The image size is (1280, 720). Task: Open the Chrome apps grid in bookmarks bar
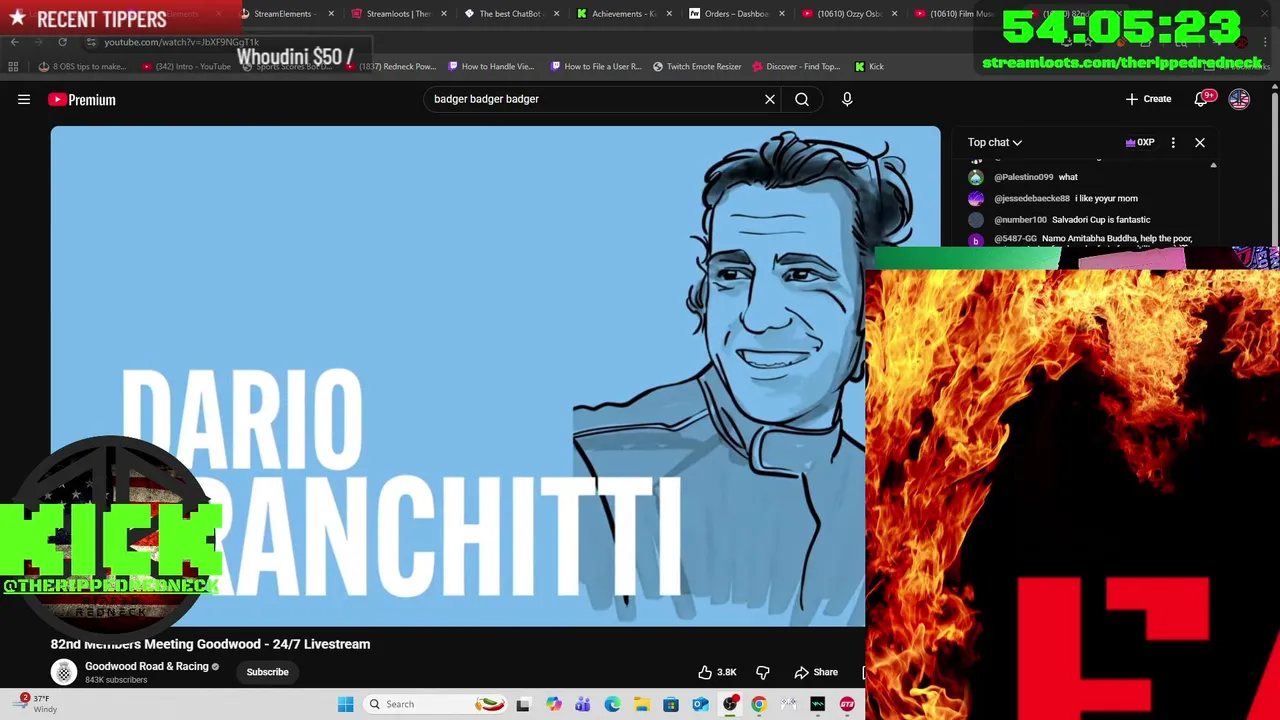13,66
